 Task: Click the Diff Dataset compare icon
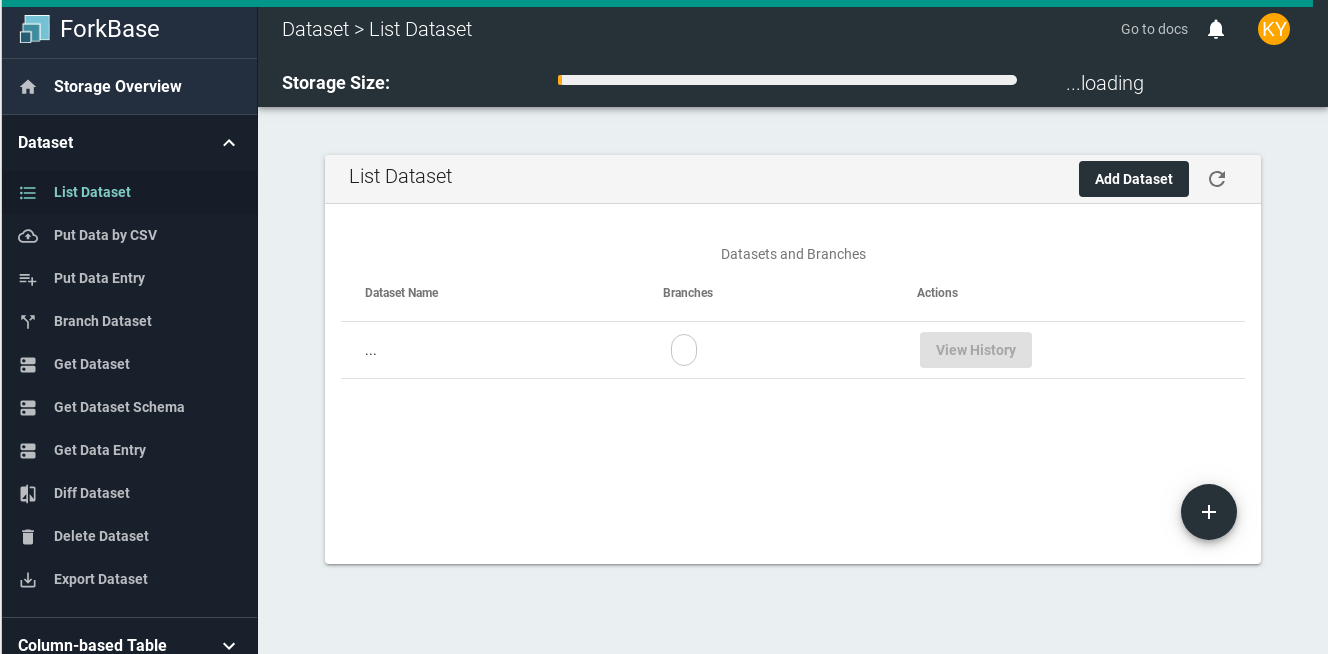[28, 494]
